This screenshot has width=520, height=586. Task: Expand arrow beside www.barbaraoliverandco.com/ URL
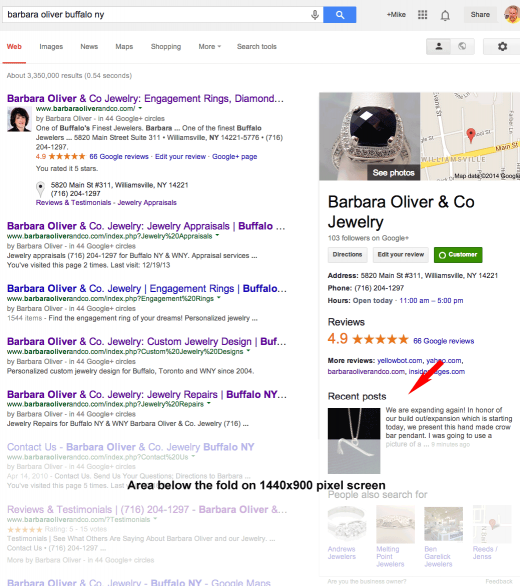click(x=141, y=108)
